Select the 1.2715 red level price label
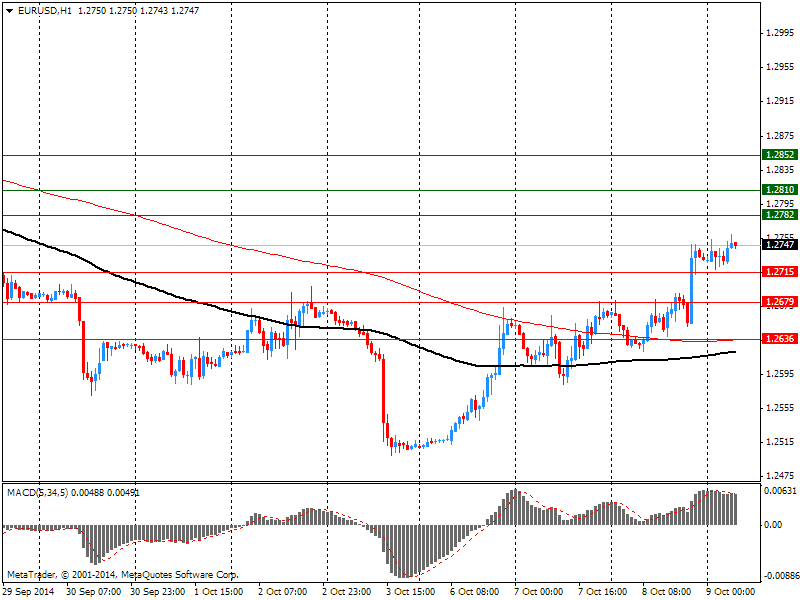 tap(780, 271)
